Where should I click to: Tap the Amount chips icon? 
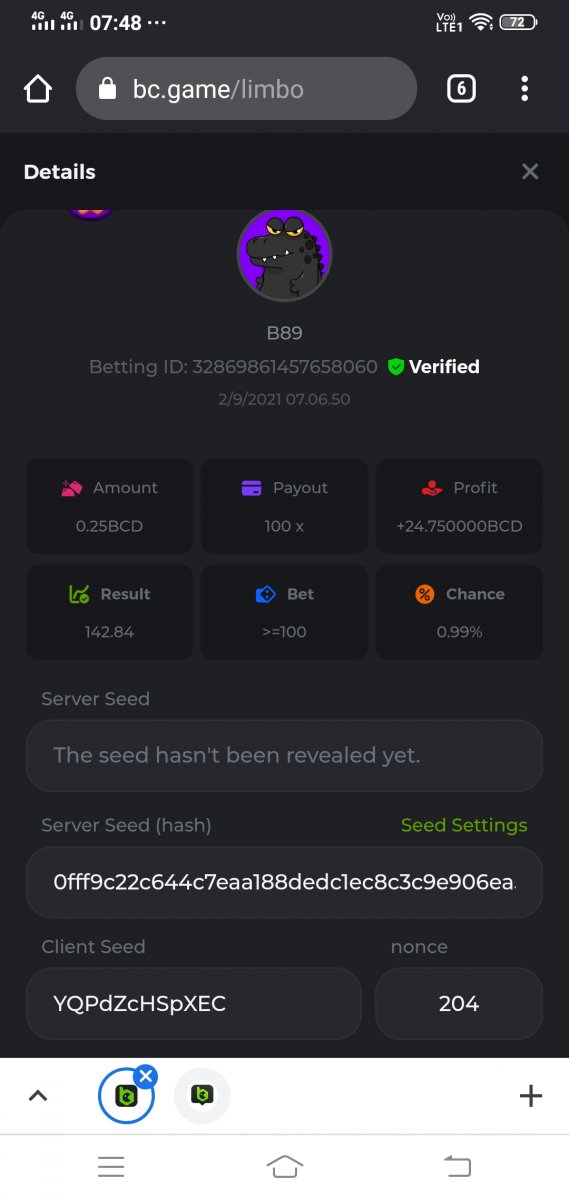point(72,488)
